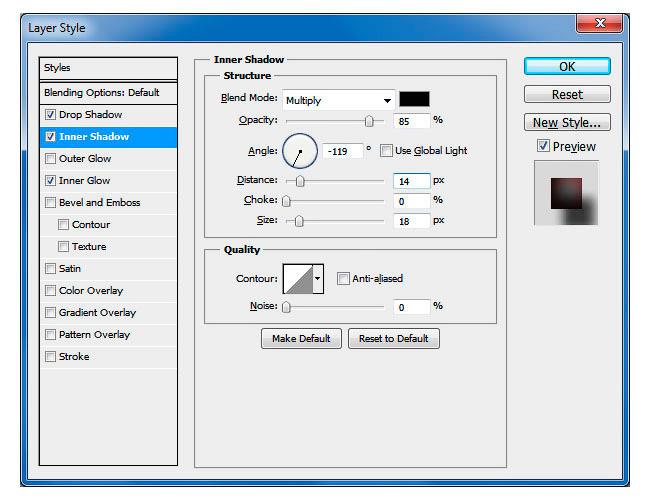This screenshot has width=650, height=499.
Task: Enable the Satin checkbox
Action: pos(50,268)
